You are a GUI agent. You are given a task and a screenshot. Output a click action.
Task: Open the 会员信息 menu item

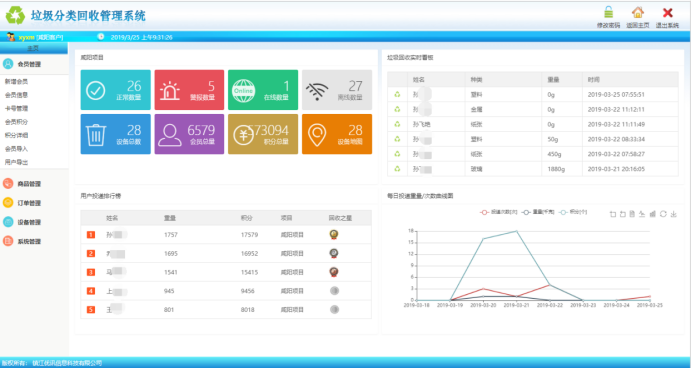click(x=16, y=95)
